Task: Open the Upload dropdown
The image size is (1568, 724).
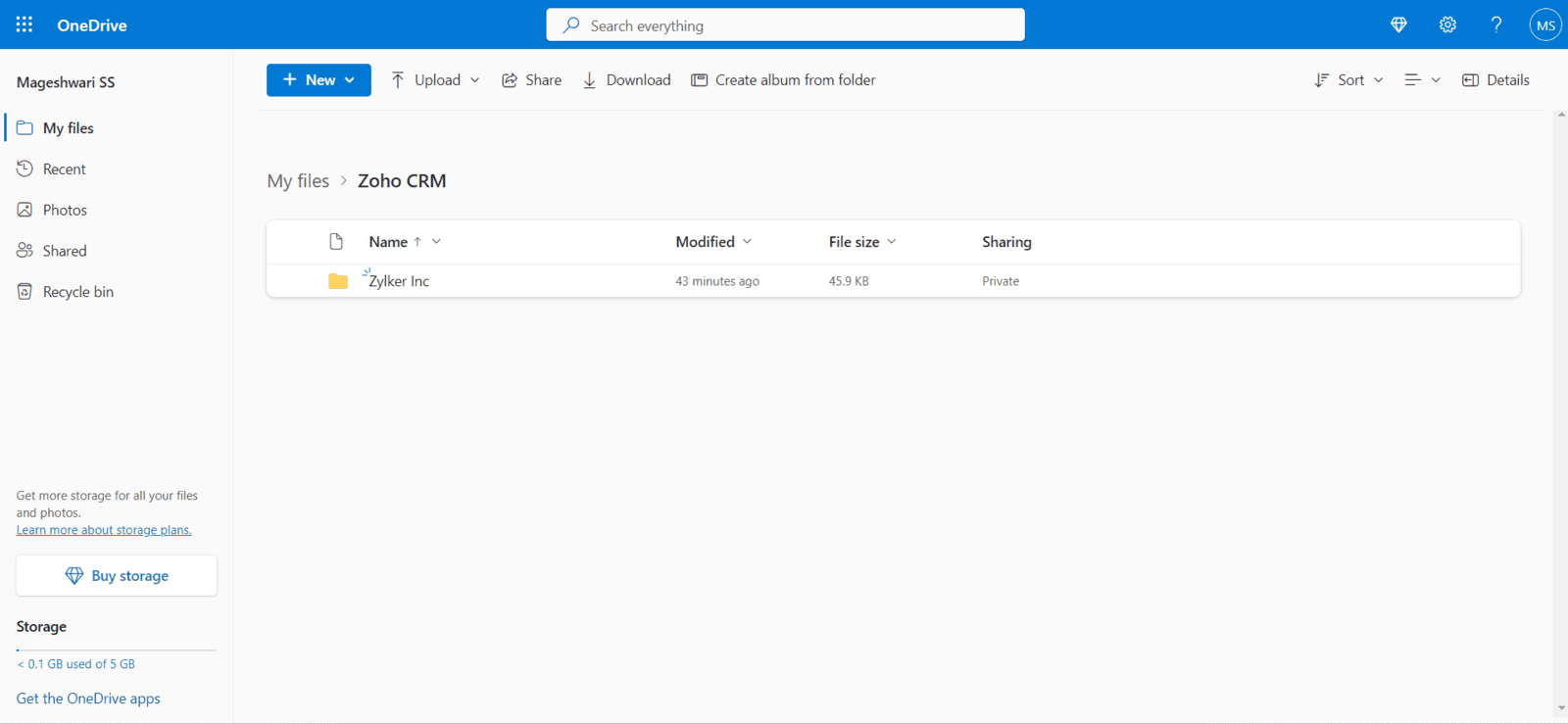Action: (x=436, y=80)
